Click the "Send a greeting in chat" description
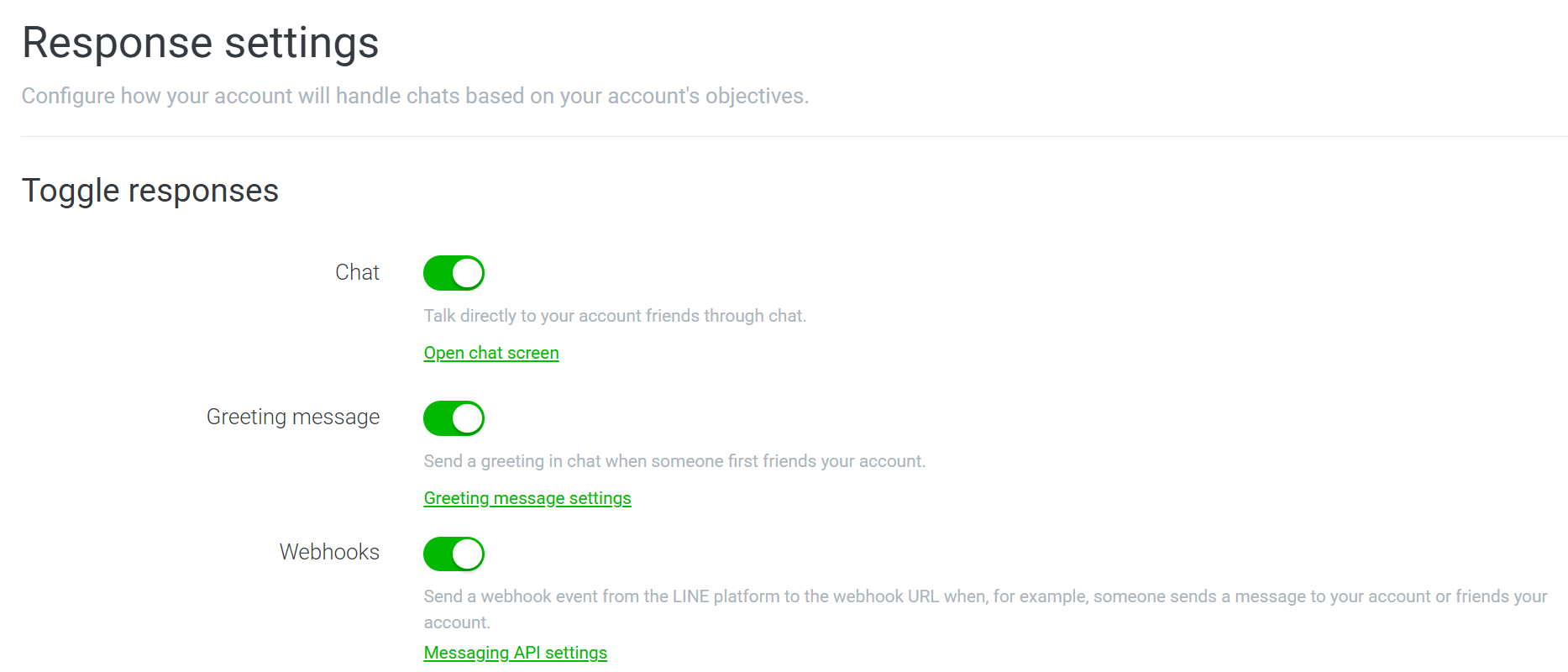Viewport: 1568px width, 672px height. point(674,461)
